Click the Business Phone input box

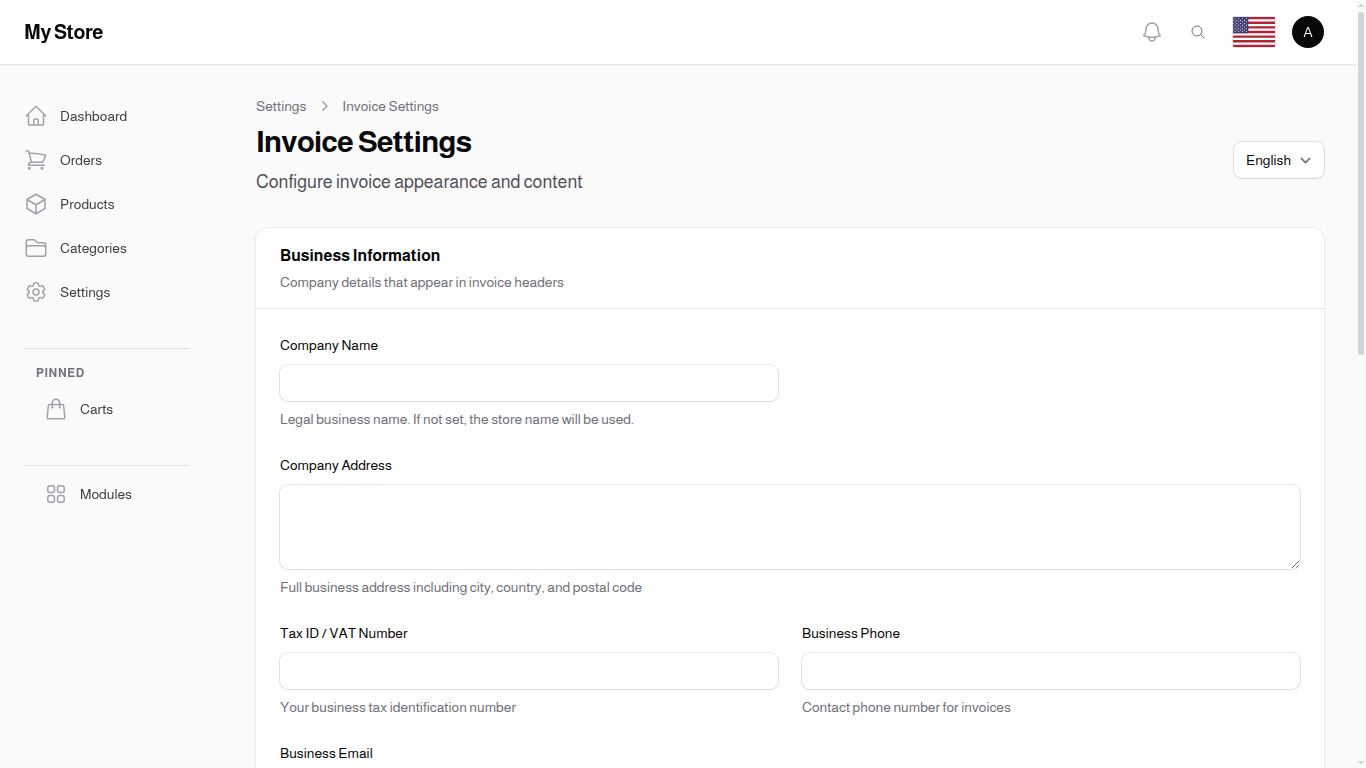(x=1050, y=671)
